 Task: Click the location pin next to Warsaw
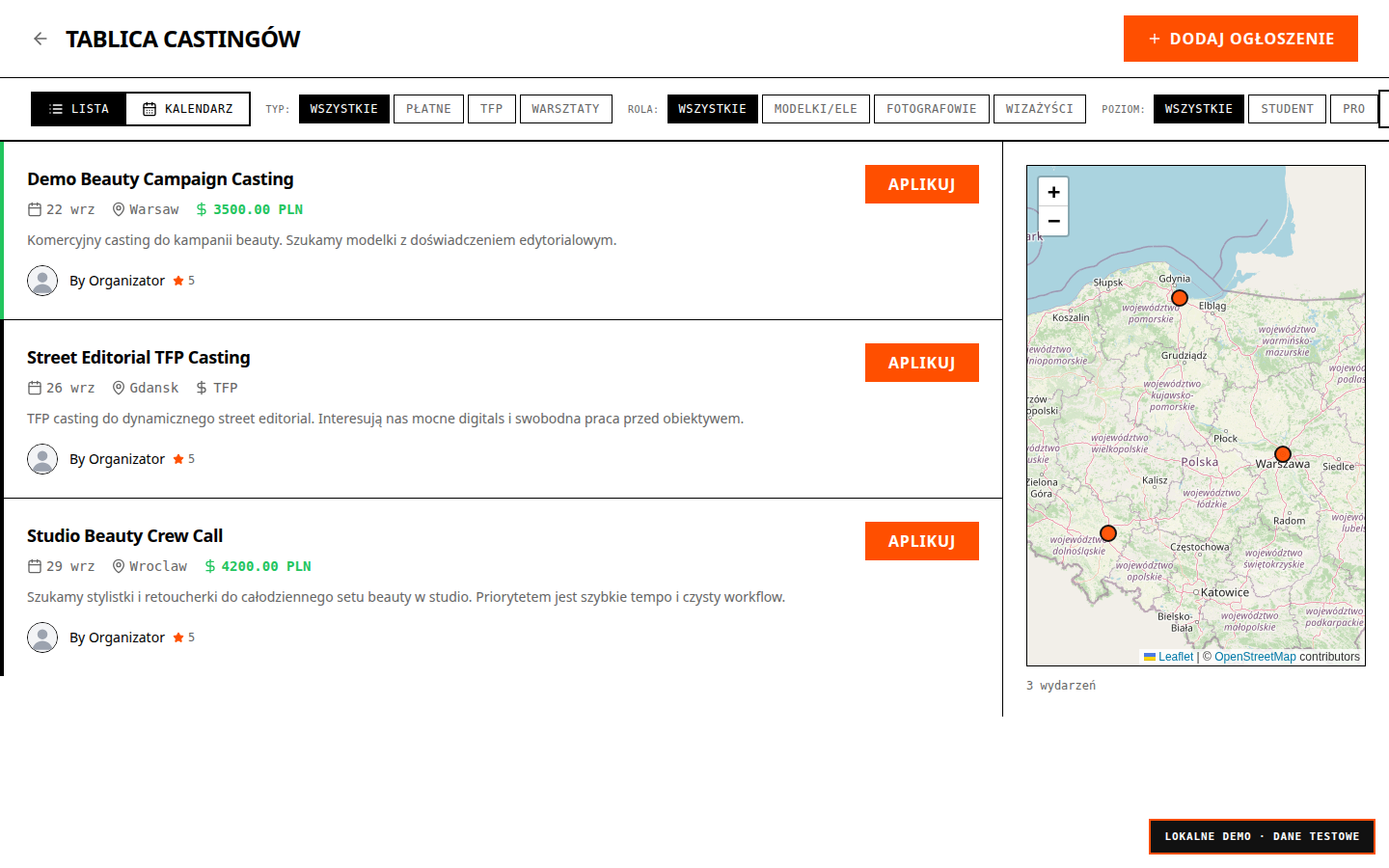click(x=119, y=209)
